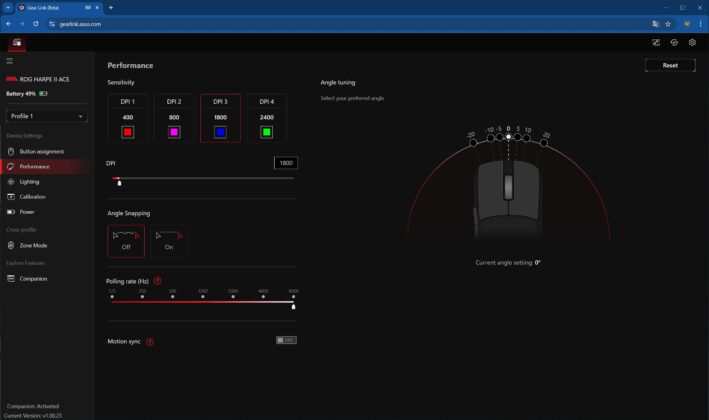Click the Polling rate help icon

coord(157,281)
